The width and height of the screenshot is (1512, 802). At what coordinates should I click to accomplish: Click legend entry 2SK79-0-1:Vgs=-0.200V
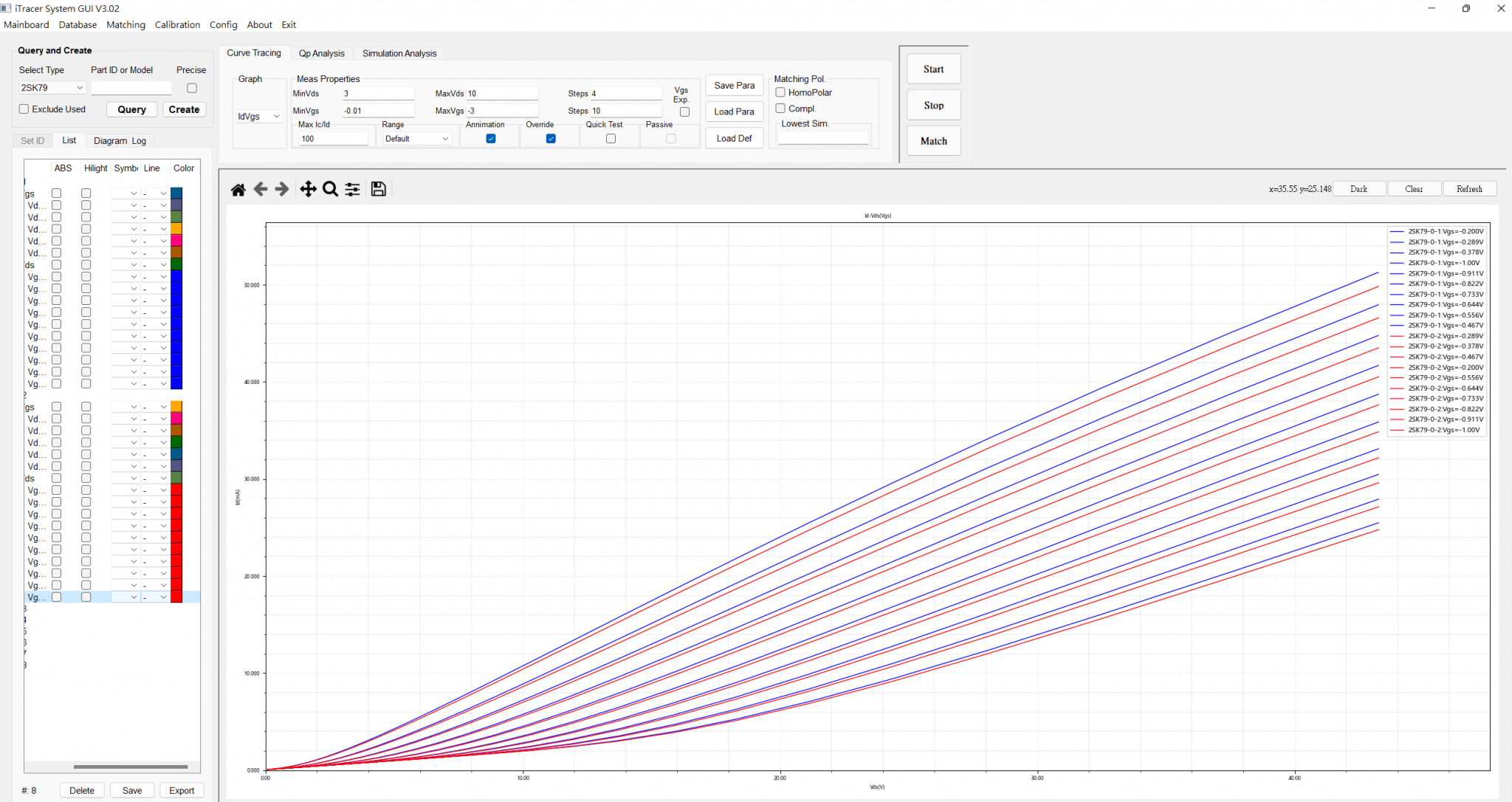pos(1437,232)
